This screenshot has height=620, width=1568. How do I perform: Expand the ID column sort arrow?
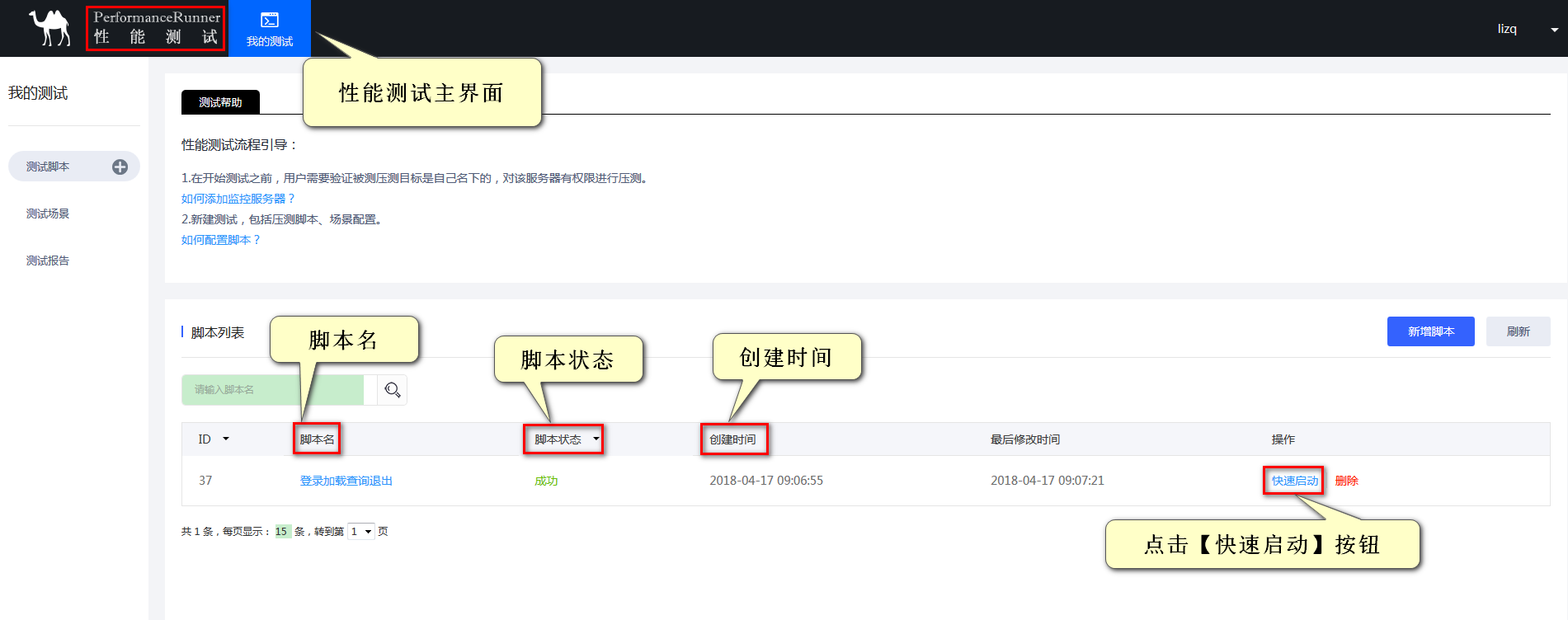tap(226, 439)
